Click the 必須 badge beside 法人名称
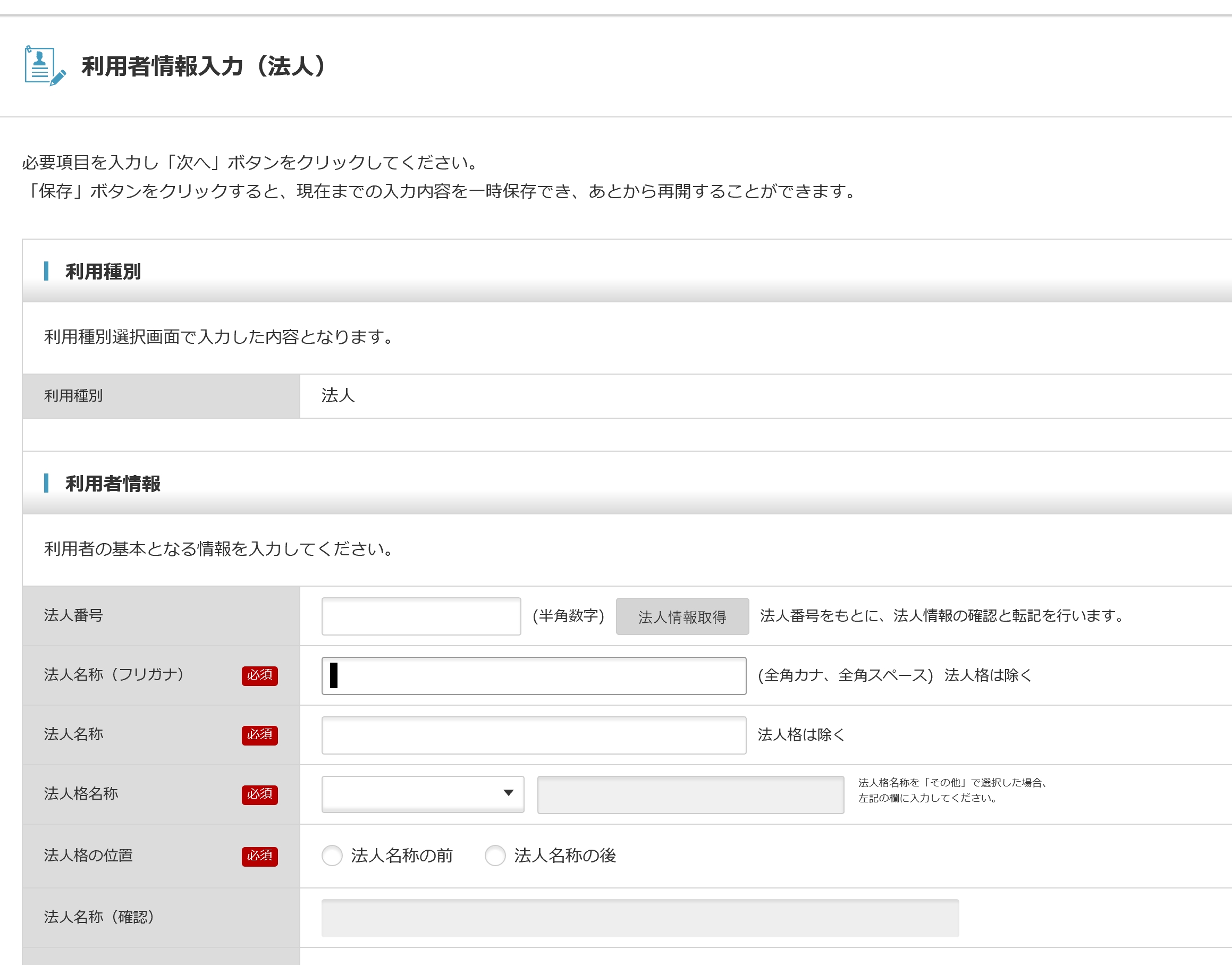This screenshot has width=1232, height=965. pos(259,734)
